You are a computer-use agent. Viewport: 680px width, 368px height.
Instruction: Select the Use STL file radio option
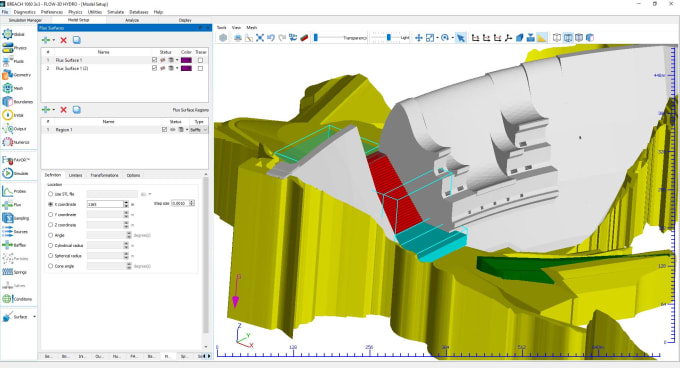click(50, 194)
